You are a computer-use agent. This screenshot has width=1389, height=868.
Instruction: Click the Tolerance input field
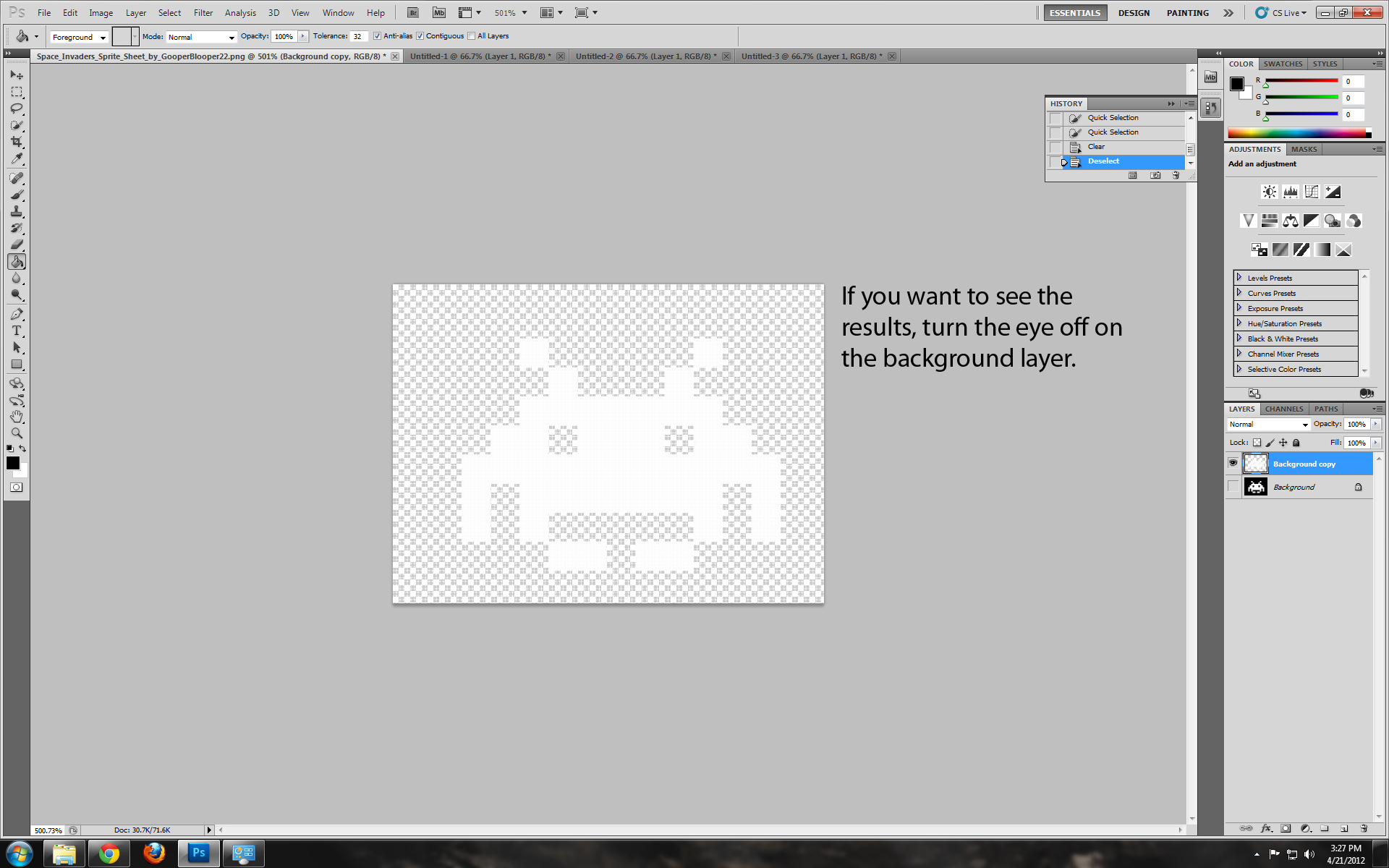(x=359, y=36)
